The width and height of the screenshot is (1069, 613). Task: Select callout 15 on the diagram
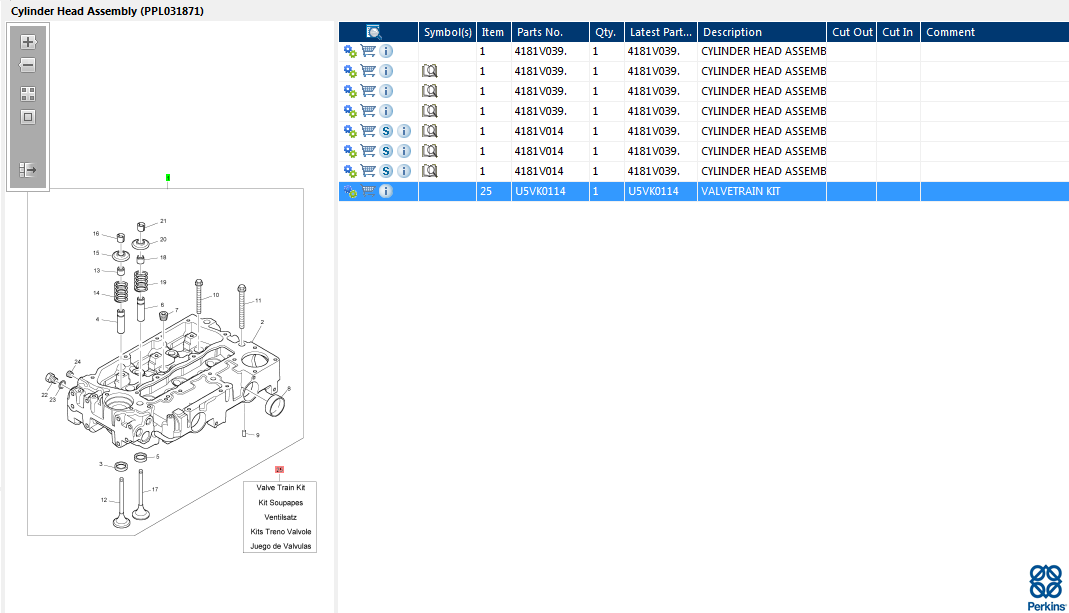96,253
